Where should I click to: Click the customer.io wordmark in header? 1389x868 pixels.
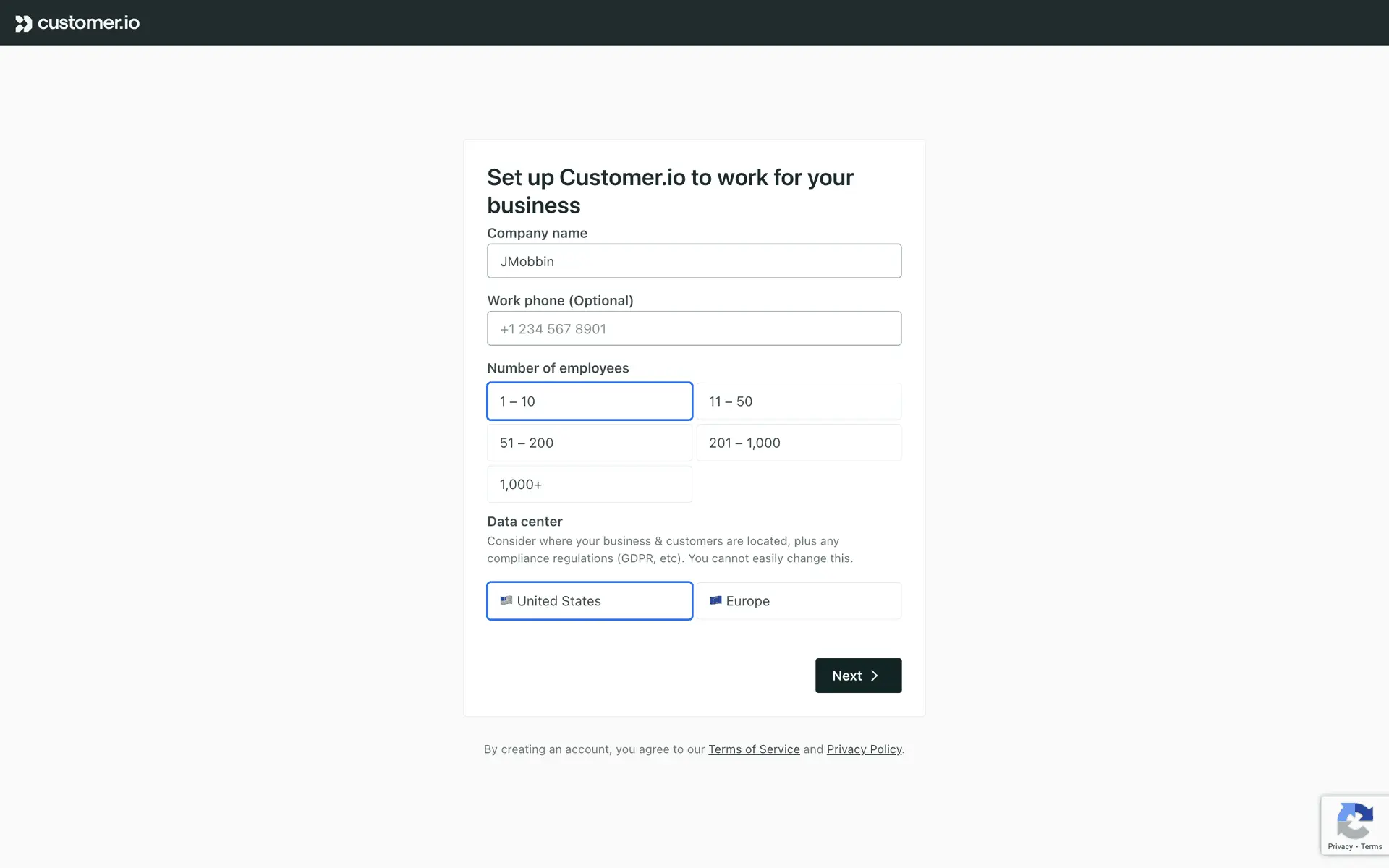coord(88,23)
